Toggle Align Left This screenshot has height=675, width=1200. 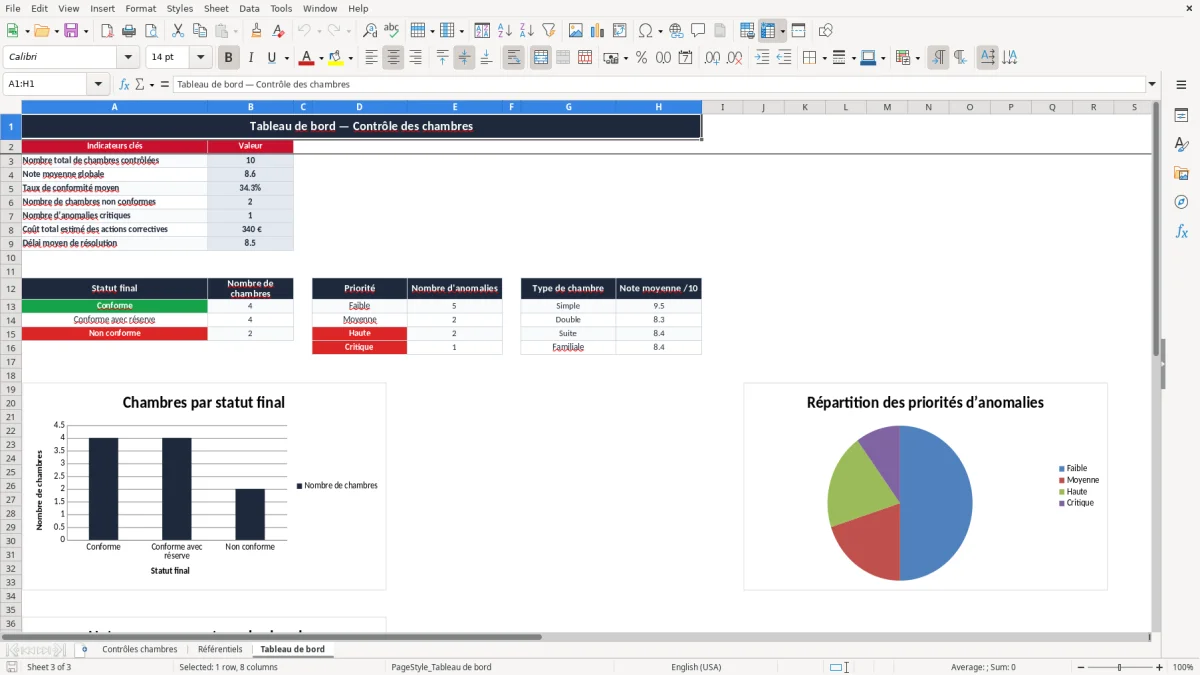pos(371,58)
